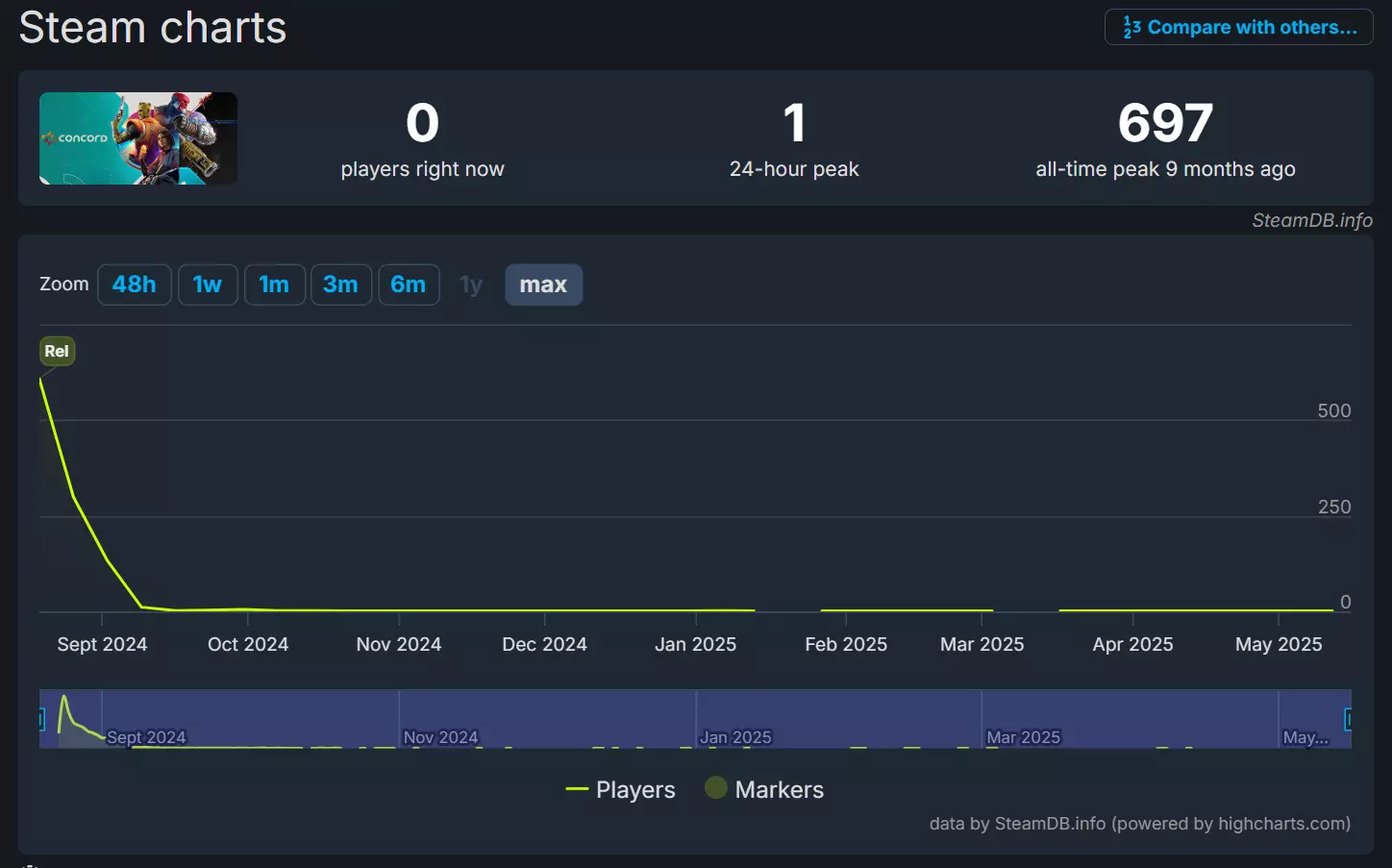
Task: Click the '24-hour peak' label
Action: (794, 169)
